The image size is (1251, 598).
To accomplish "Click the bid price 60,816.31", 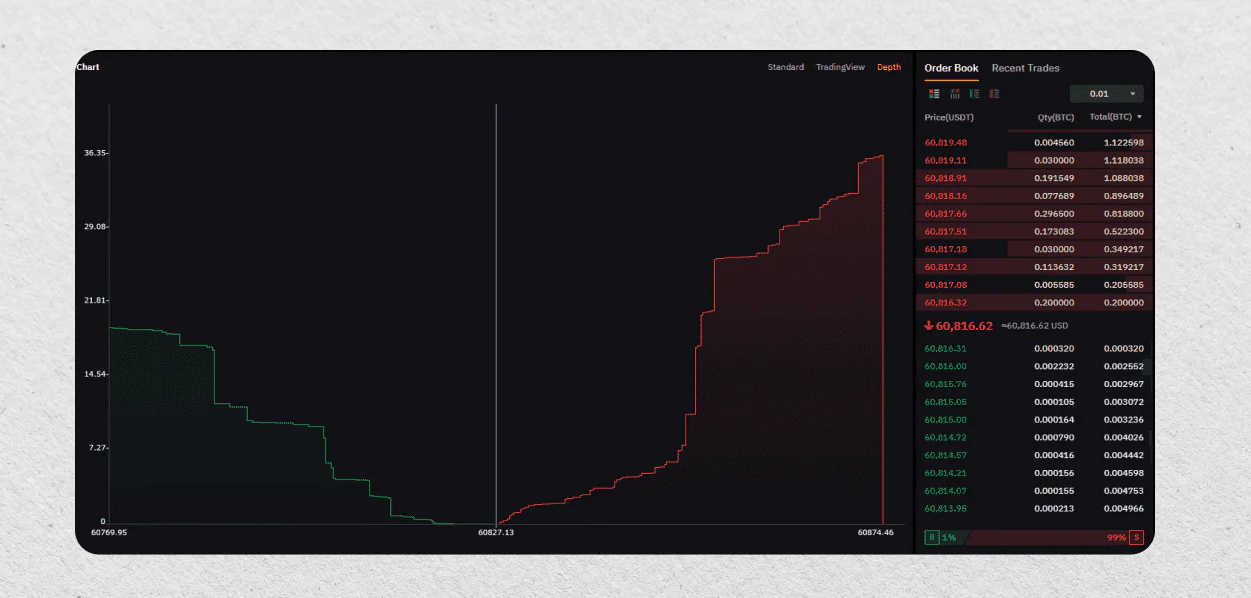I will [946, 349].
